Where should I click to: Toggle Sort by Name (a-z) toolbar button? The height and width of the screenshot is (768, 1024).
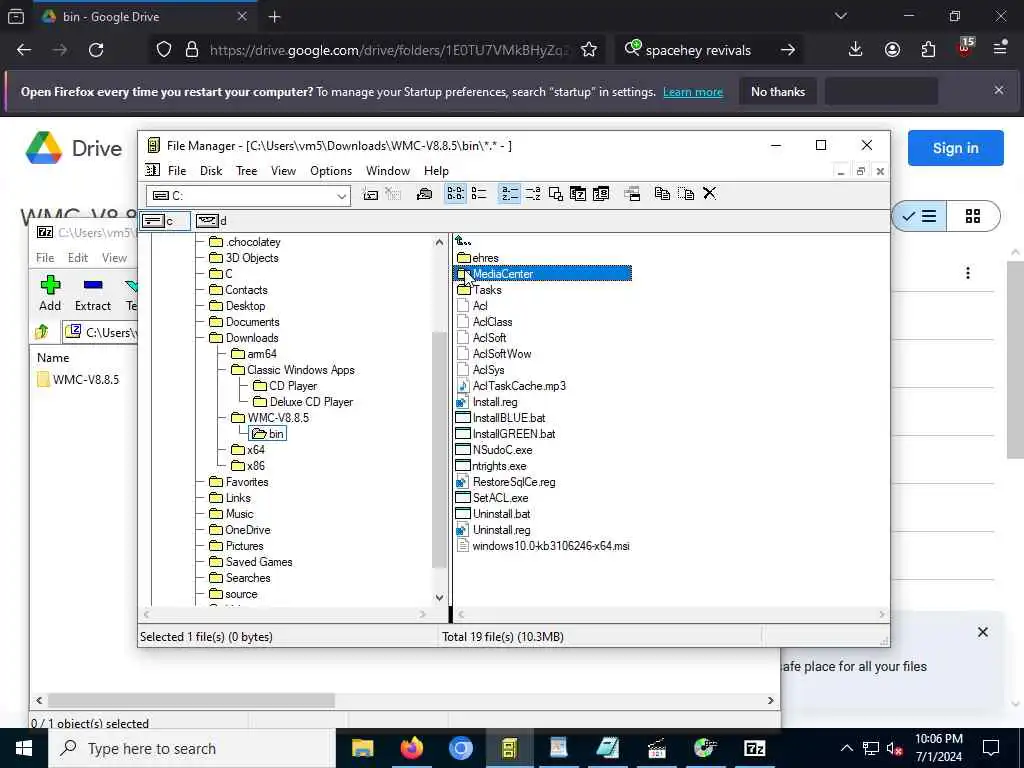(x=509, y=194)
